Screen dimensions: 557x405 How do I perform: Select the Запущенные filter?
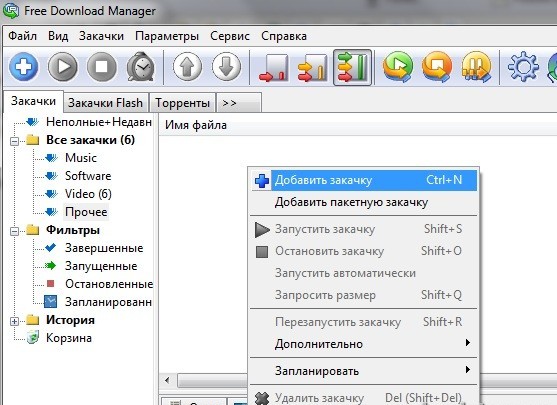(101, 266)
